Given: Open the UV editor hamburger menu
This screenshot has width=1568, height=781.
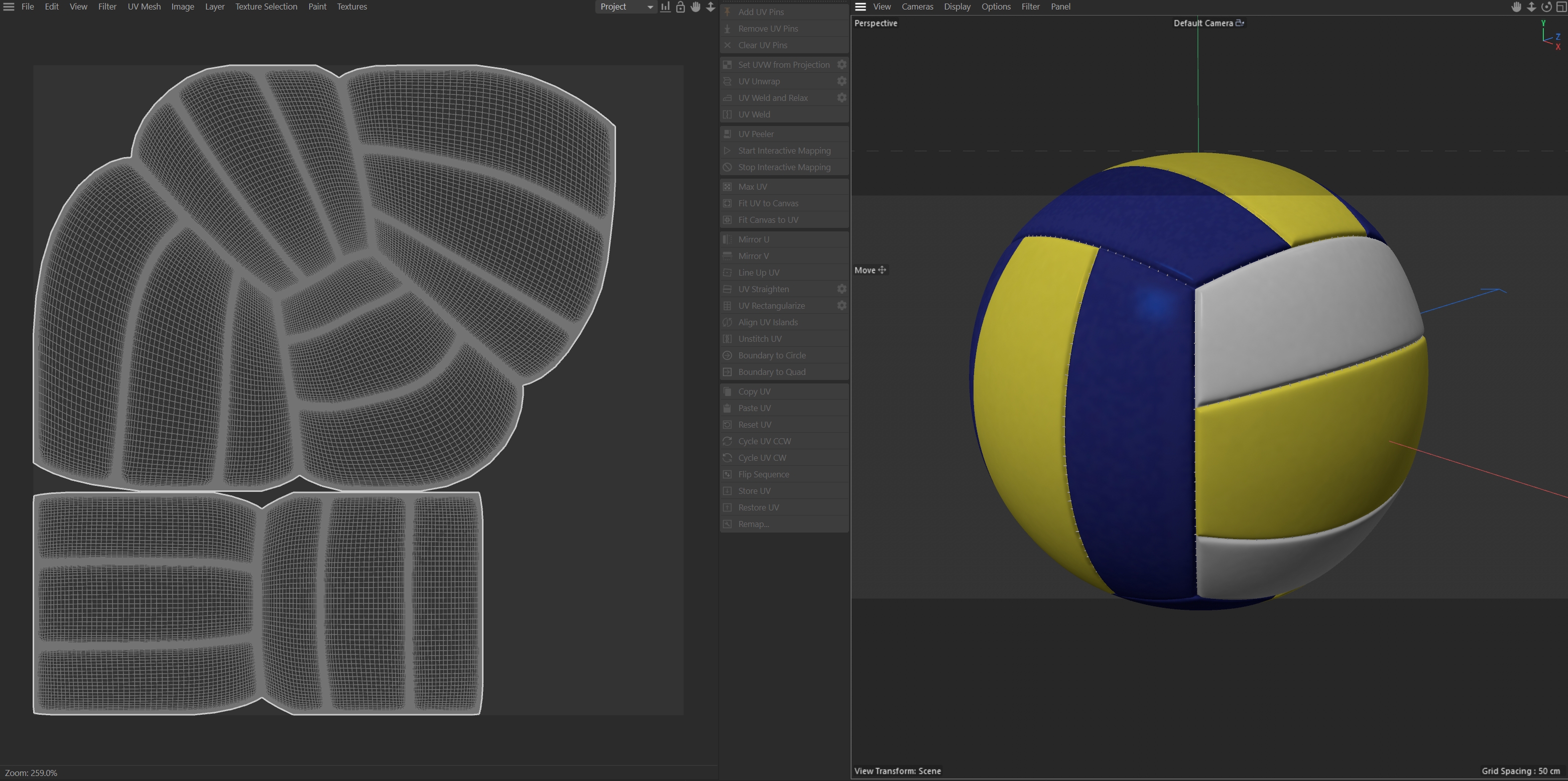Looking at the screenshot, I should (9, 7).
